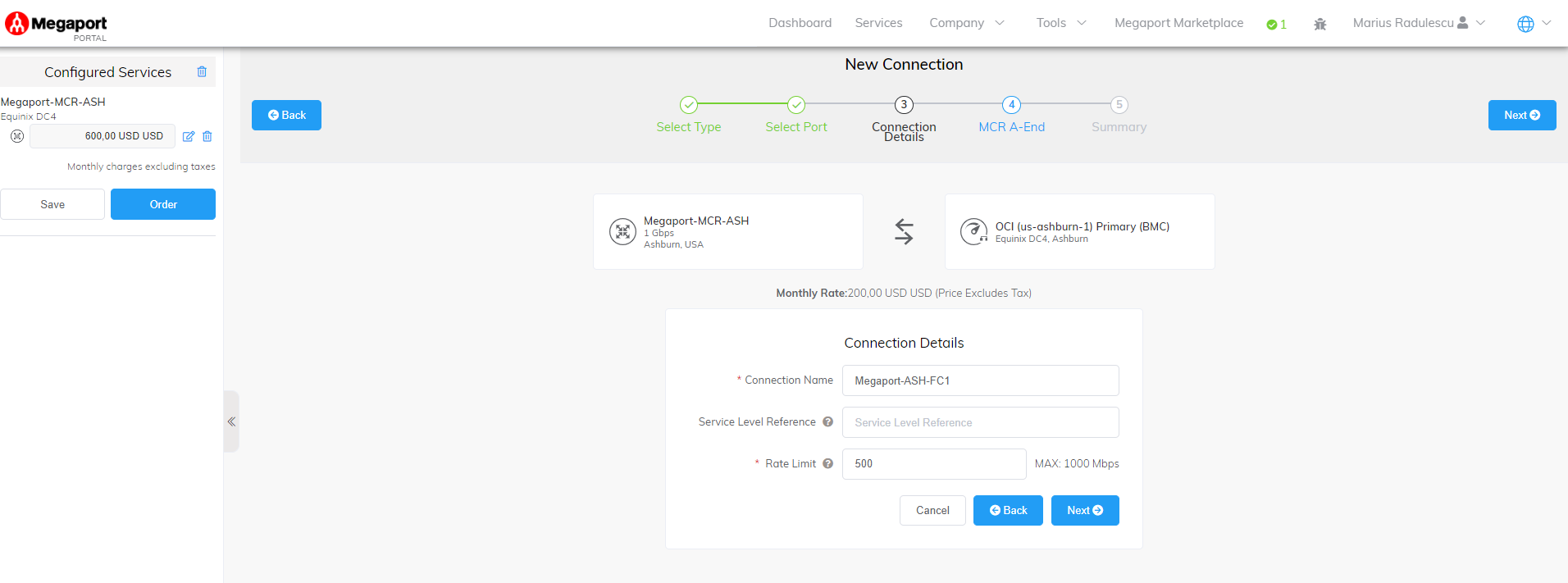
Task: Click the swap arrows icon between endpoints
Action: [904, 232]
